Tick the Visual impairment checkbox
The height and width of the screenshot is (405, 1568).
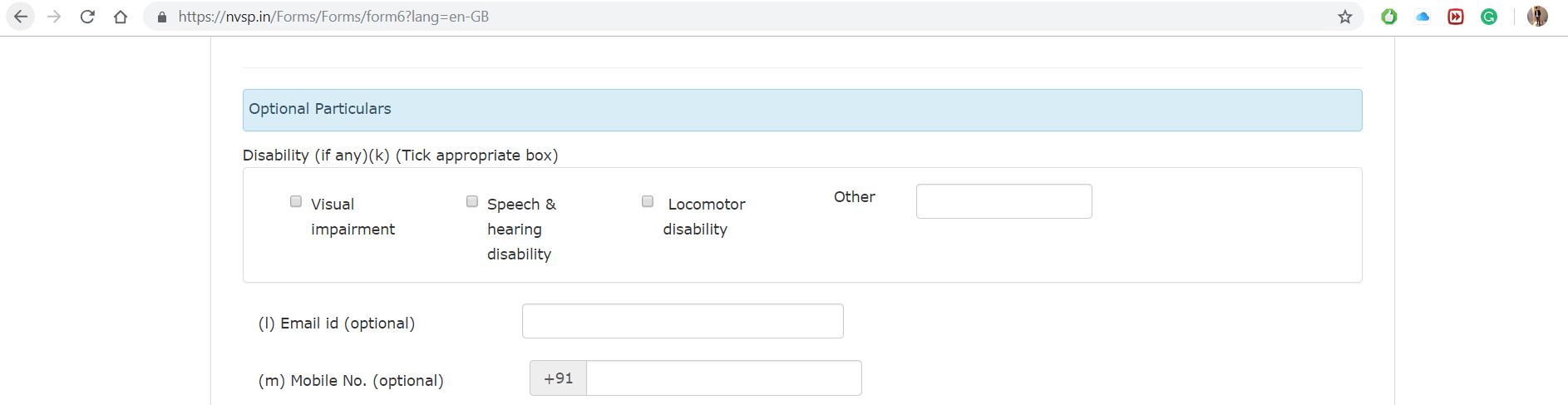tap(296, 201)
